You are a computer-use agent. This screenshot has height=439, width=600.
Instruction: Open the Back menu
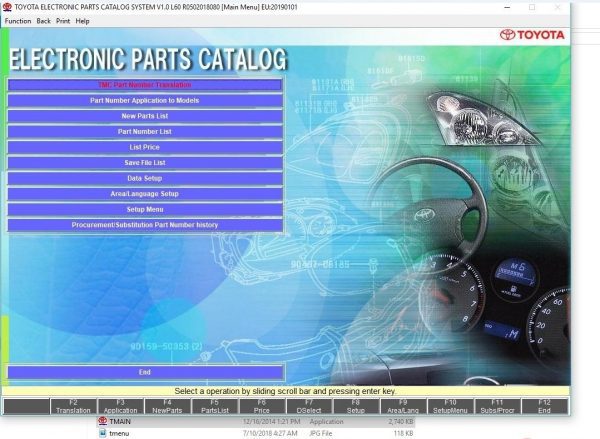pos(44,21)
